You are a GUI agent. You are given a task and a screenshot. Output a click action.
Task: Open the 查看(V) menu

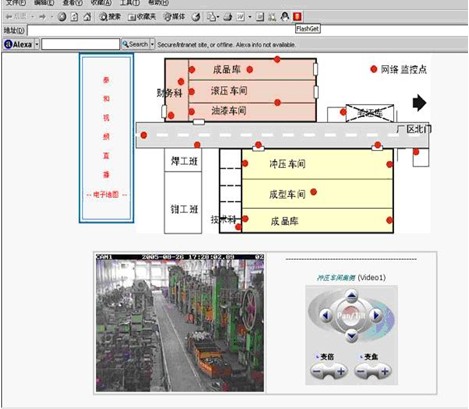click(x=73, y=3)
